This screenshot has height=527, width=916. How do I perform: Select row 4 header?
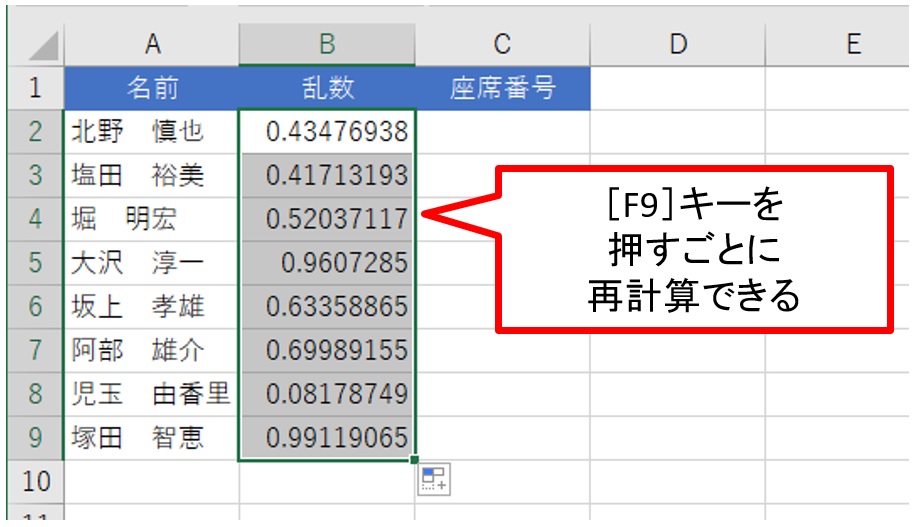[35, 219]
